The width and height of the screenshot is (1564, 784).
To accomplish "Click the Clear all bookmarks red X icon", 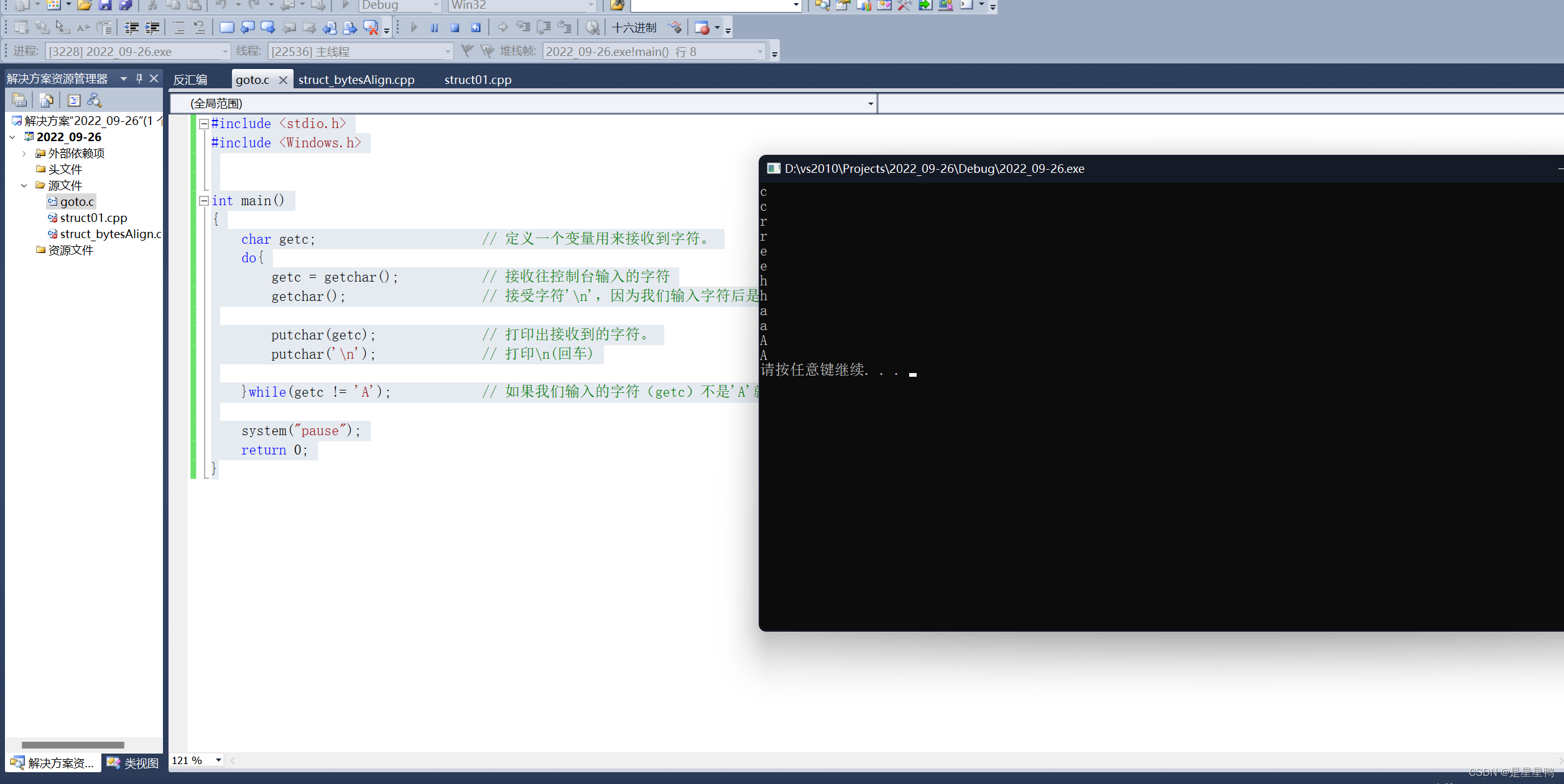I will pyautogui.click(x=371, y=27).
